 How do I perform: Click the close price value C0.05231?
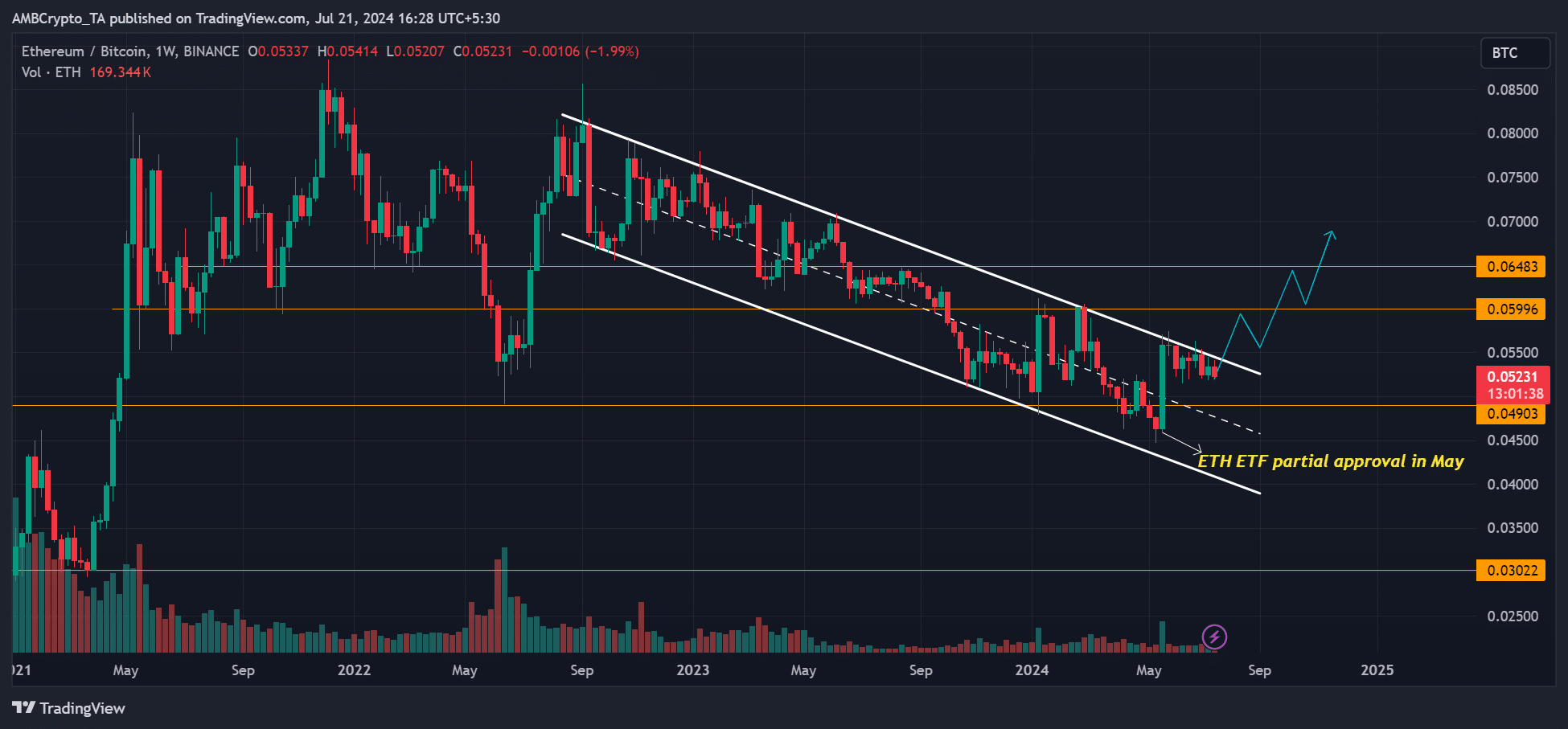click(482, 51)
